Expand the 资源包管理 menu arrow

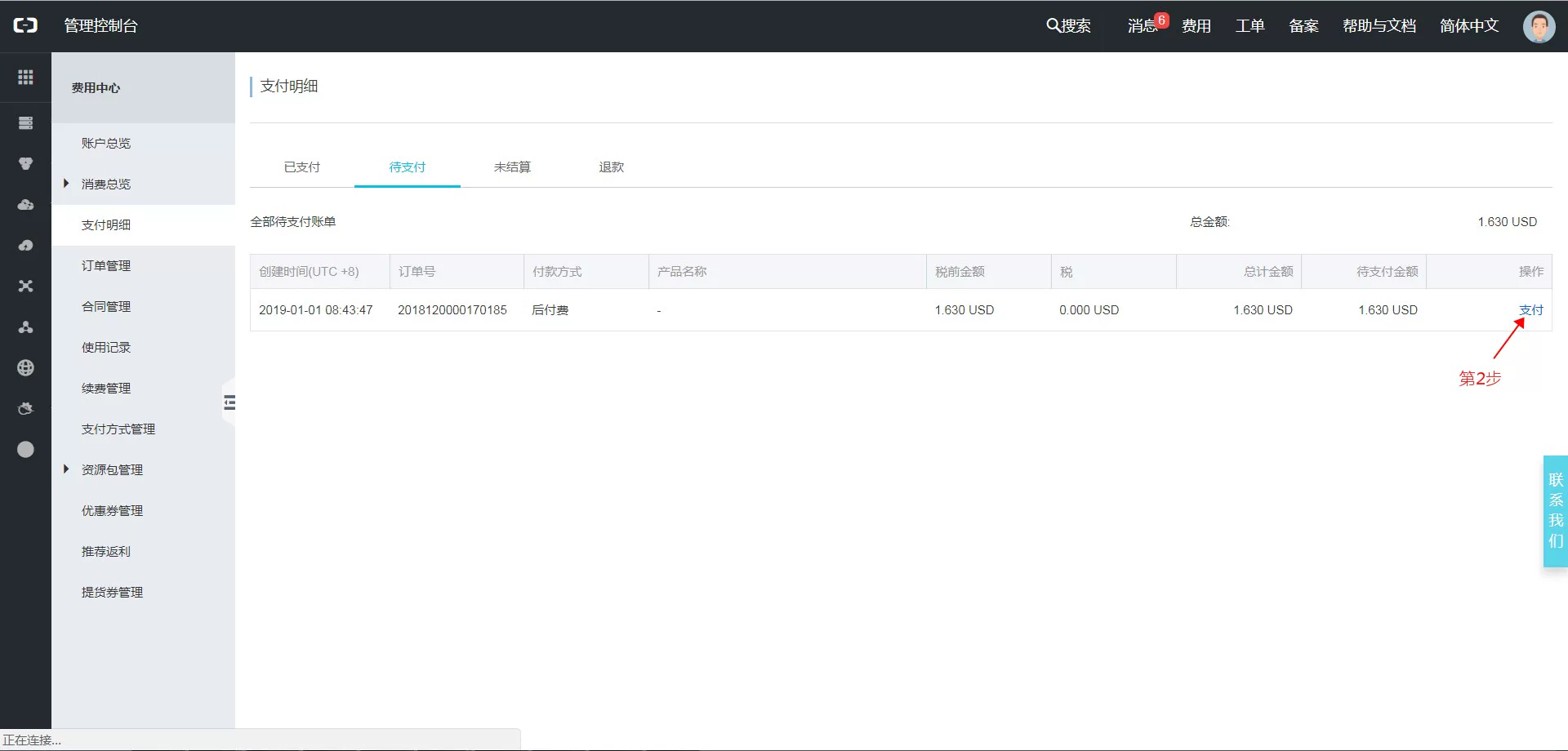pyautogui.click(x=66, y=469)
